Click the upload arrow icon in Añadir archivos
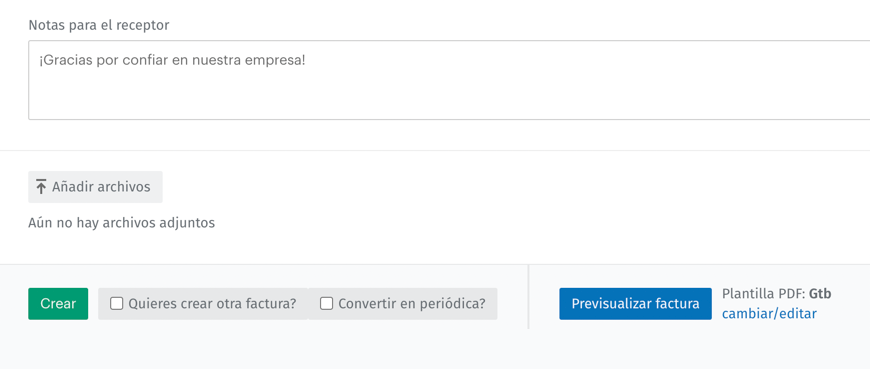The width and height of the screenshot is (870, 369). (x=41, y=187)
